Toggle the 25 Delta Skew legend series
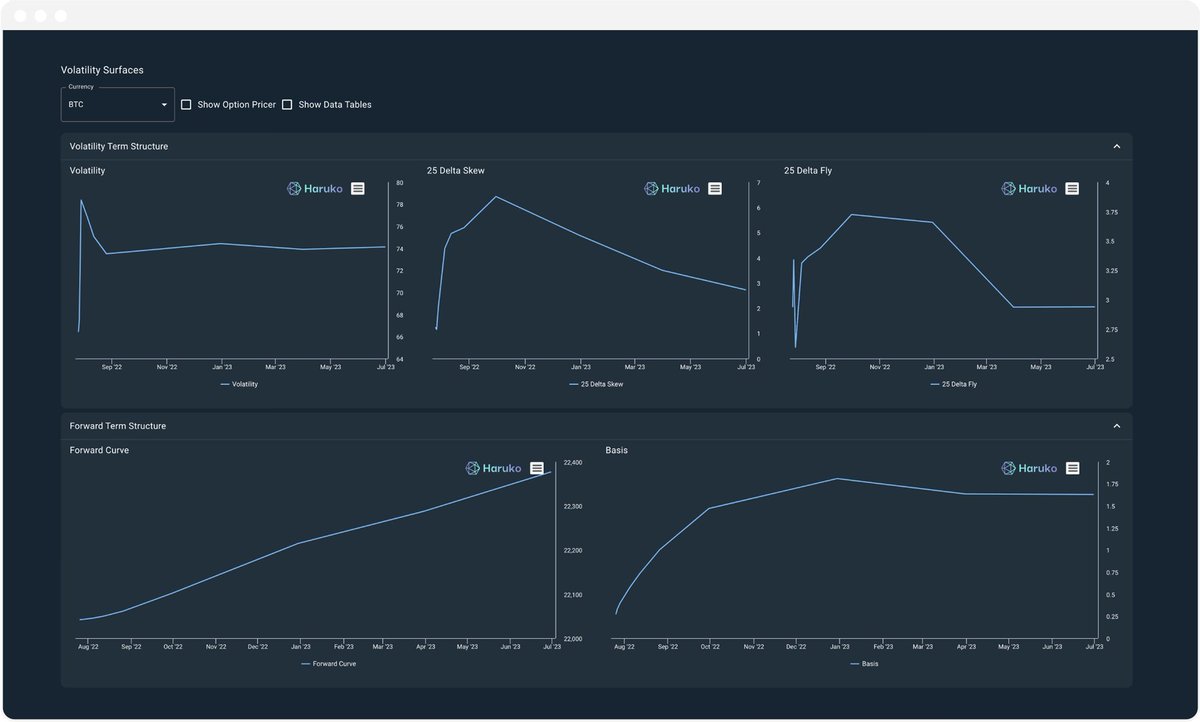Image resolution: width=1200 pixels, height=722 pixels. pyautogui.click(x=596, y=384)
